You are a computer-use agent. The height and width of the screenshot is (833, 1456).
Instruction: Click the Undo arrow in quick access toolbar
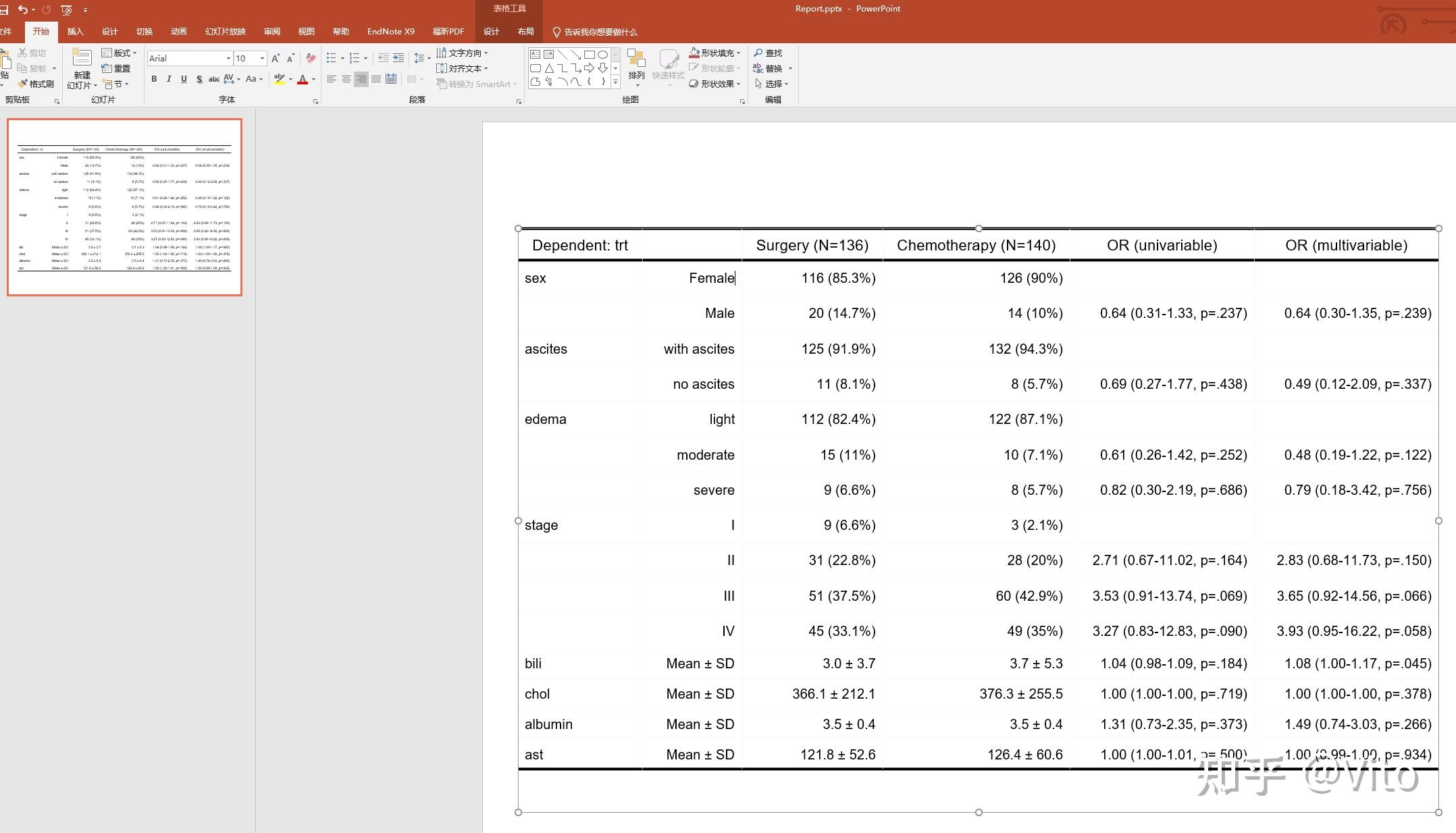coord(23,9)
